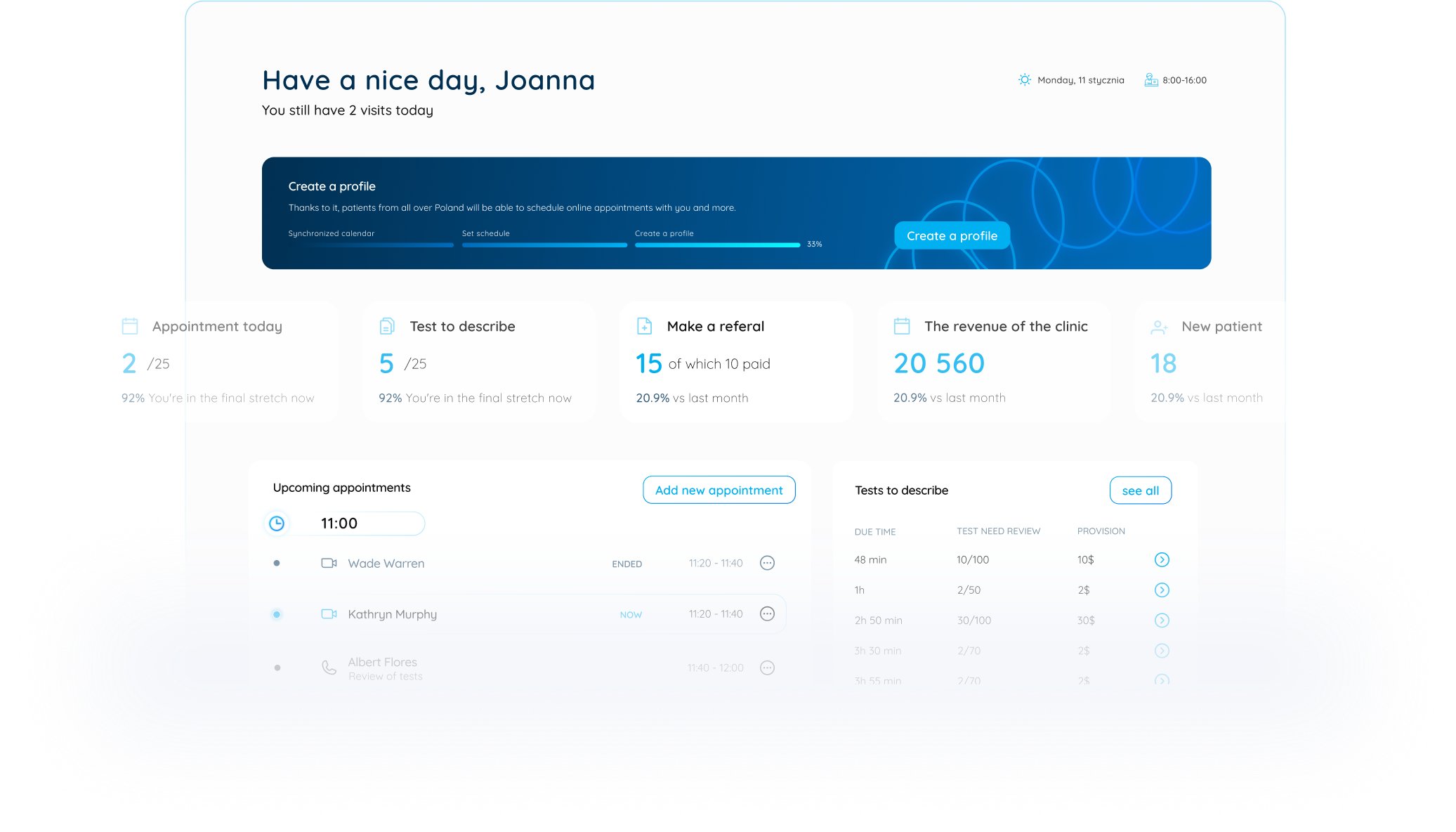Select the dot beside Wade Warren

coord(277,563)
